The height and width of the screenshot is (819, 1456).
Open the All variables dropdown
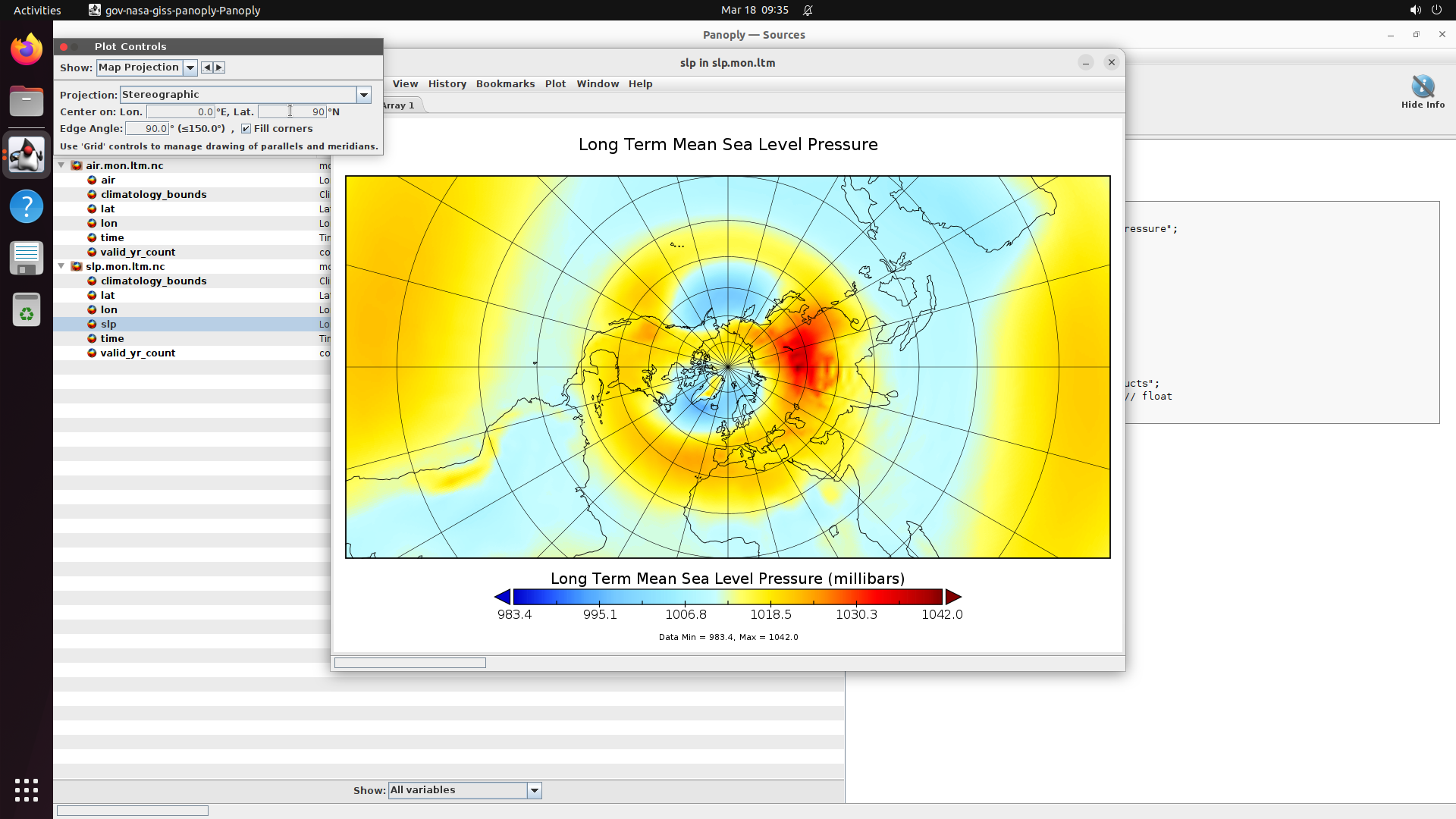pos(535,790)
